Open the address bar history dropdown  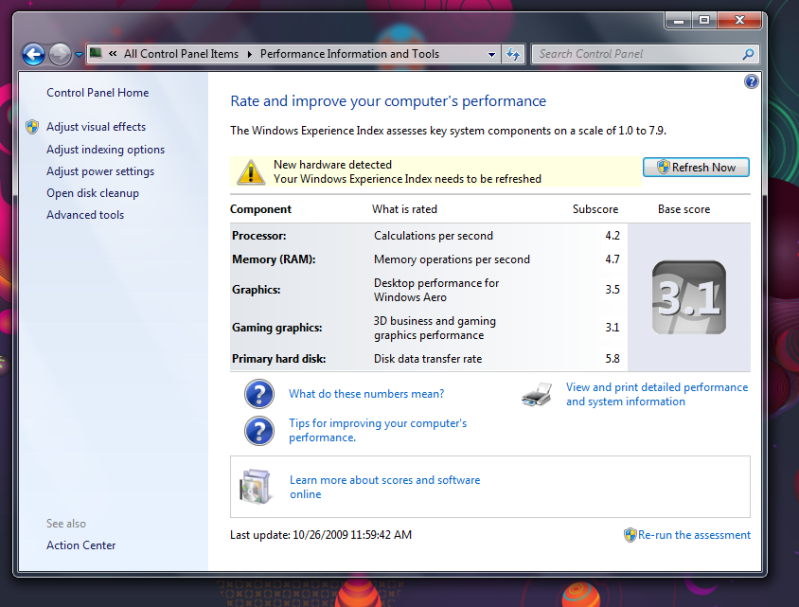pyautogui.click(x=491, y=54)
